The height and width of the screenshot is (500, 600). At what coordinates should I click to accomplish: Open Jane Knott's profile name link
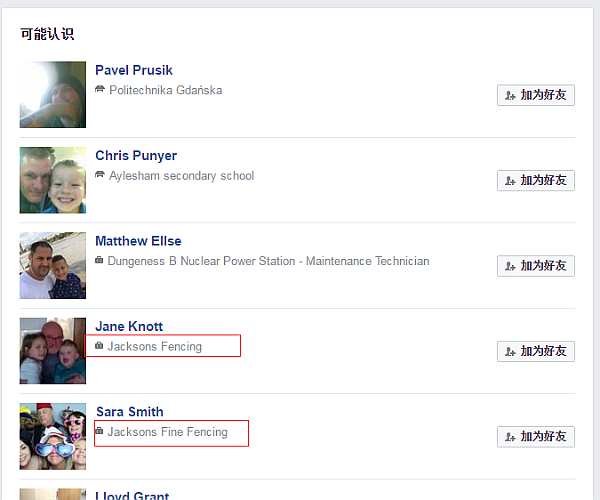click(x=129, y=326)
